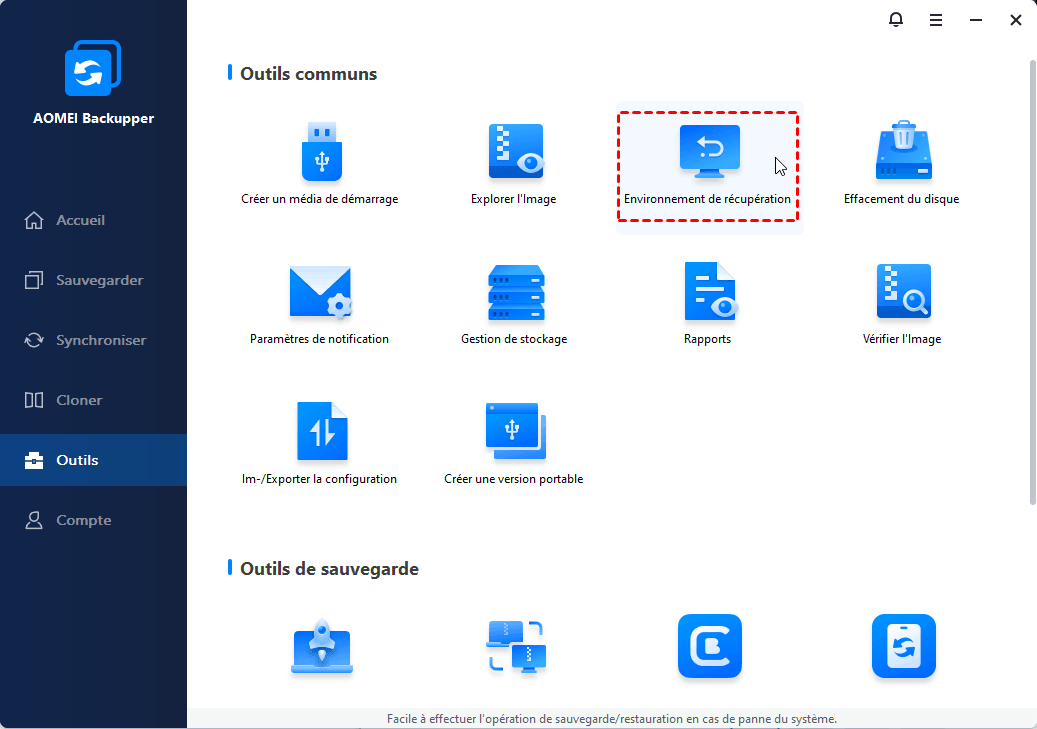
Task: Open Créer un média de démarrage USB icon
Action: (x=321, y=151)
